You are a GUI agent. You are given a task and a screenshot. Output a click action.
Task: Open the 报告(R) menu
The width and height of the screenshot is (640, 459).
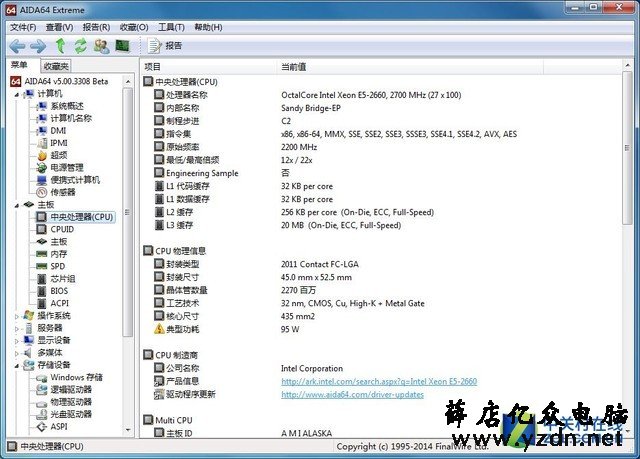[x=96, y=27]
